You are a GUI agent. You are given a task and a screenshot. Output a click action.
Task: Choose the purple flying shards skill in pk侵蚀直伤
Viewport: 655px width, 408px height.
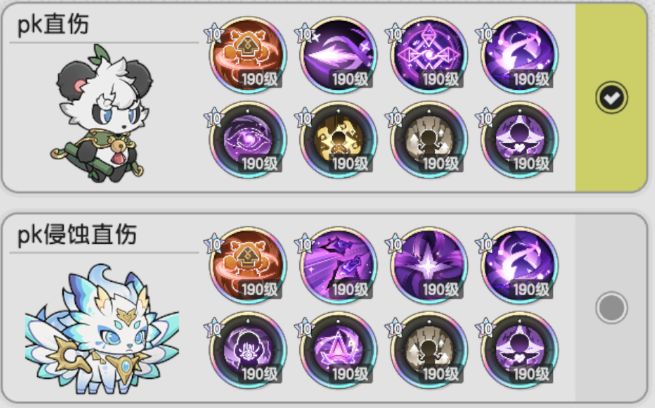pos(338,266)
